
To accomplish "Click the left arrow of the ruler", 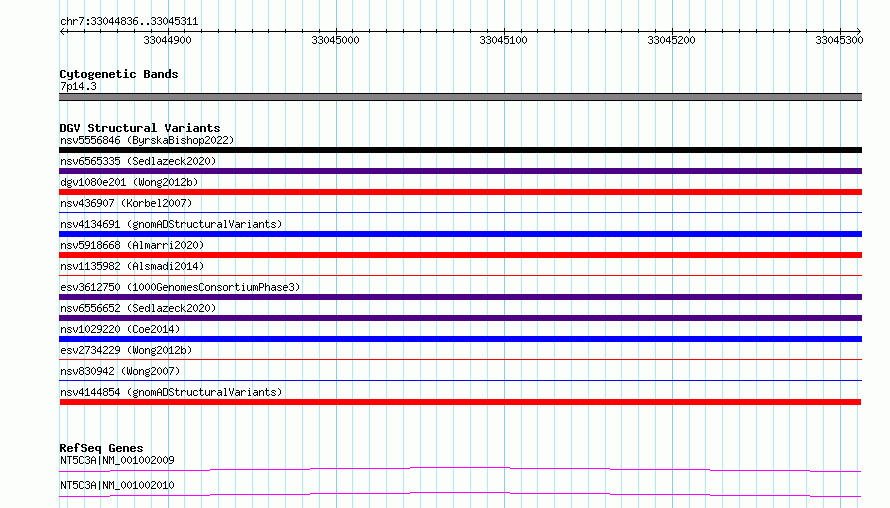I will click(x=62, y=31).
